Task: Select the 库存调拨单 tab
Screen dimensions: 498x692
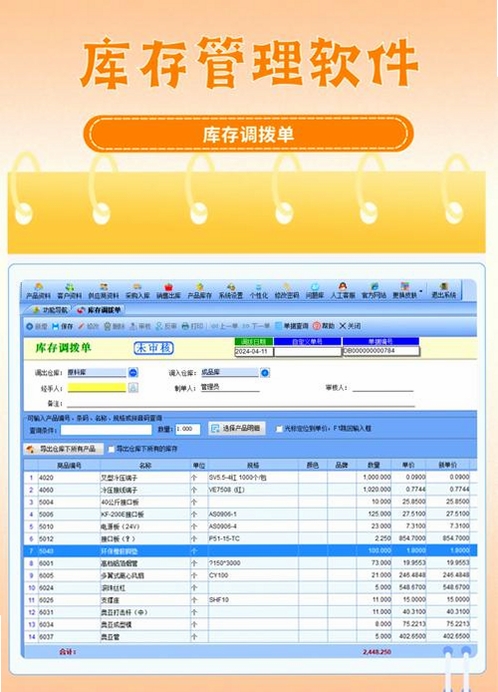Action: click(x=99, y=310)
